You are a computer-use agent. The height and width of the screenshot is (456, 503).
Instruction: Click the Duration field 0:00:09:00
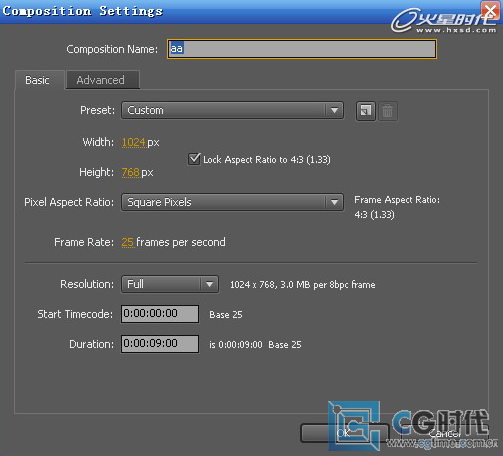pyautogui.click(x=160, y=344)
